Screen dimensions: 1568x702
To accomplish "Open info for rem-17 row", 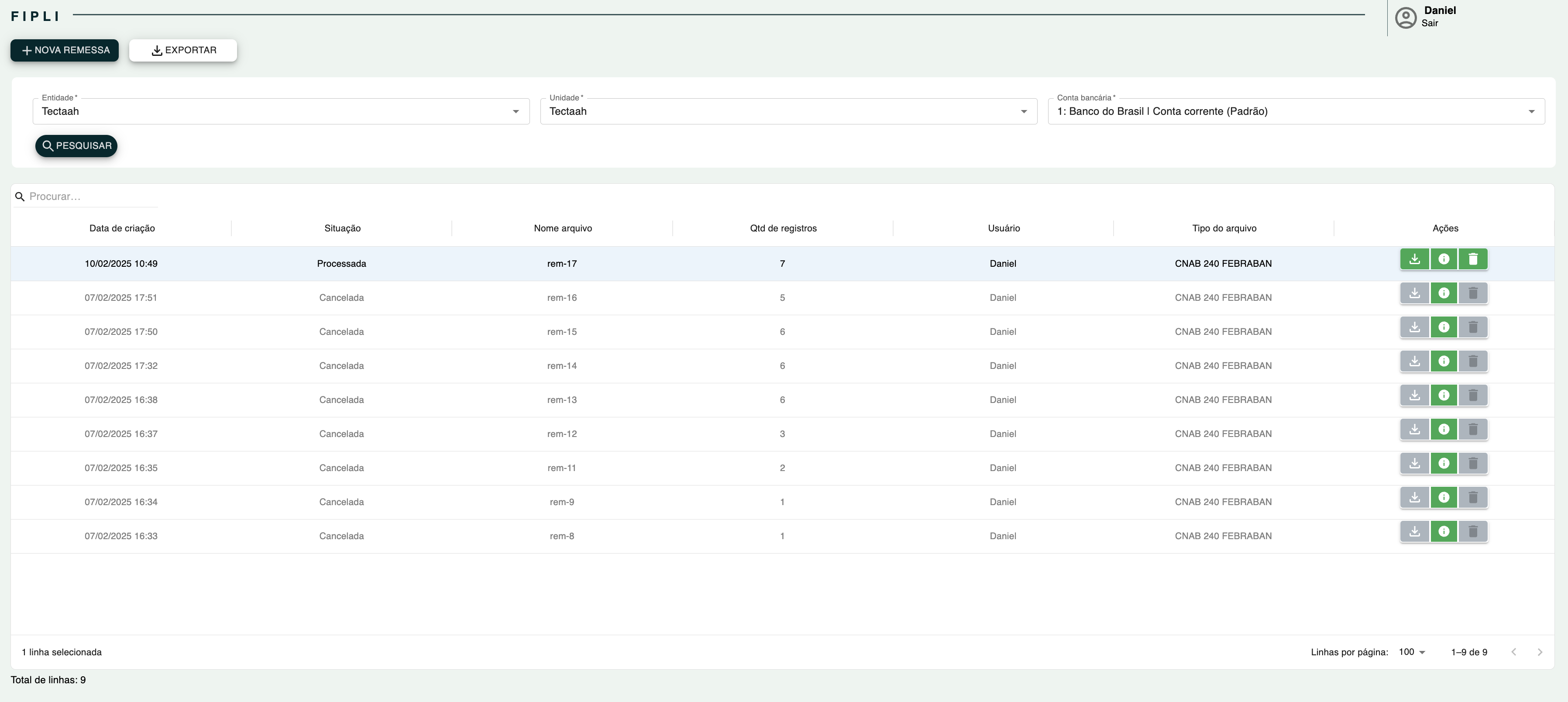I will click(1443, 259).
